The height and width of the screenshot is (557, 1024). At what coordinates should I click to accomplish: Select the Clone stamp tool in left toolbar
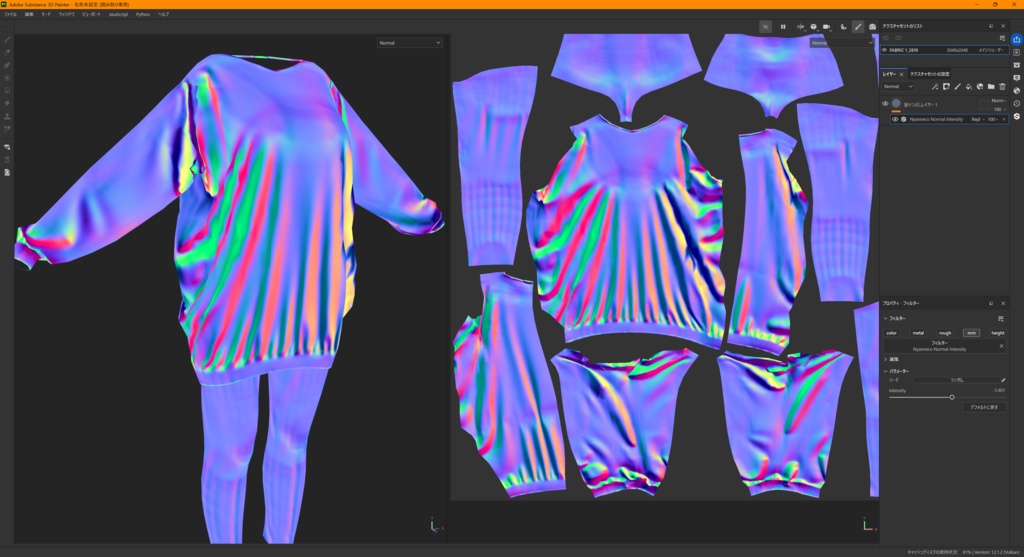[x=7, y=116]
